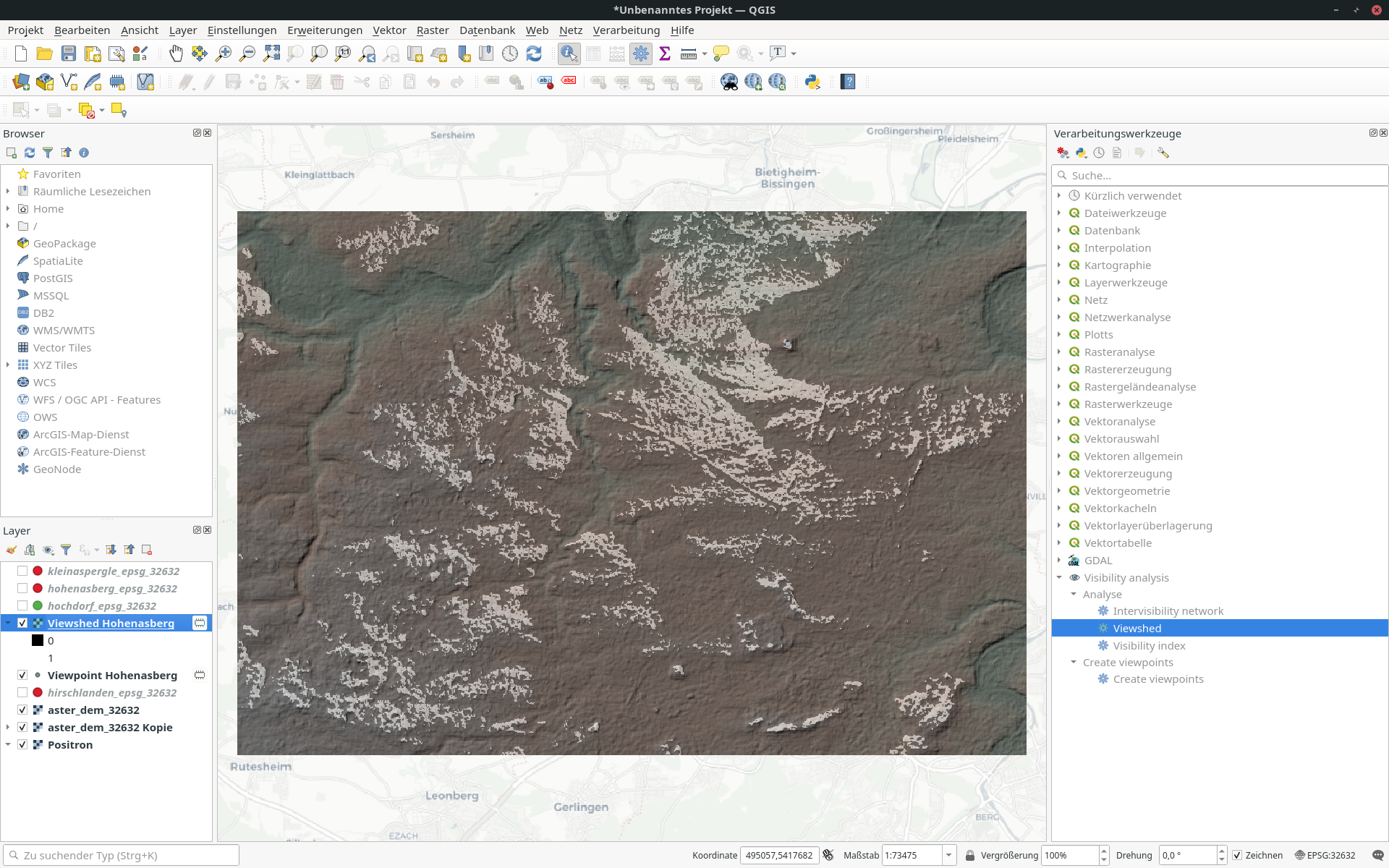1389x868 pixels.
Task: Open the Vektor menu
Action: [x=389, y=30]
